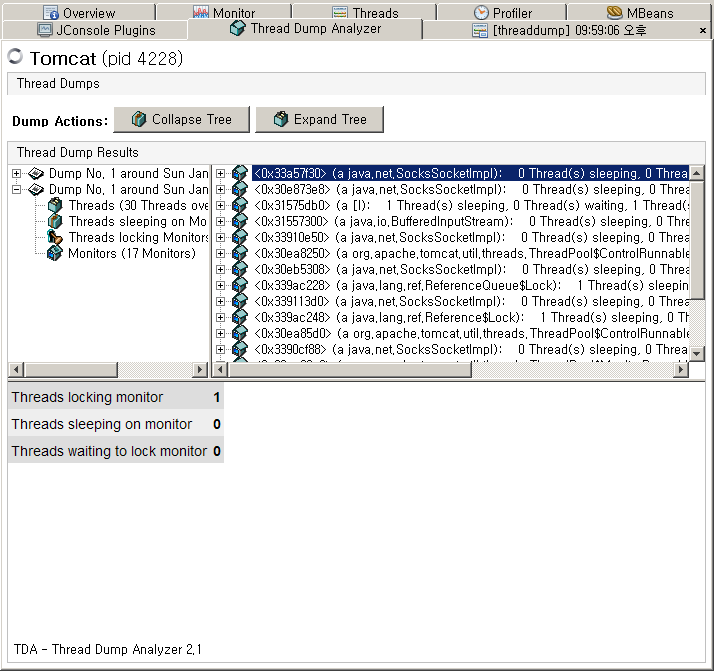This screenshot has width=714, height=671.
Task: Select the second Dump No. 1 icon
Action: tap(36, 189)
